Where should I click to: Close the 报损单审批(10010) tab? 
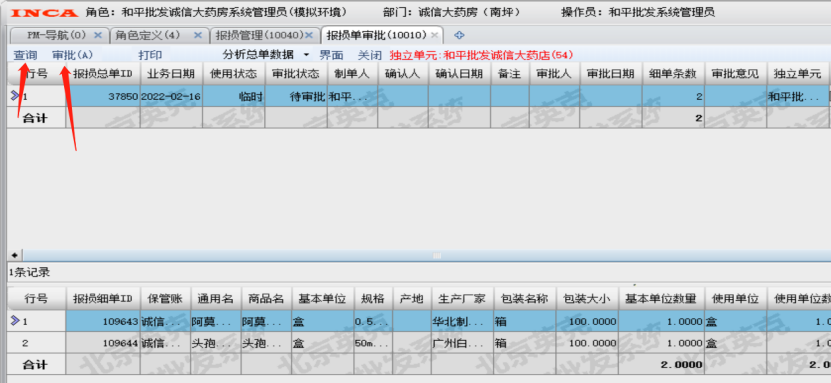(x=434, y=35)
